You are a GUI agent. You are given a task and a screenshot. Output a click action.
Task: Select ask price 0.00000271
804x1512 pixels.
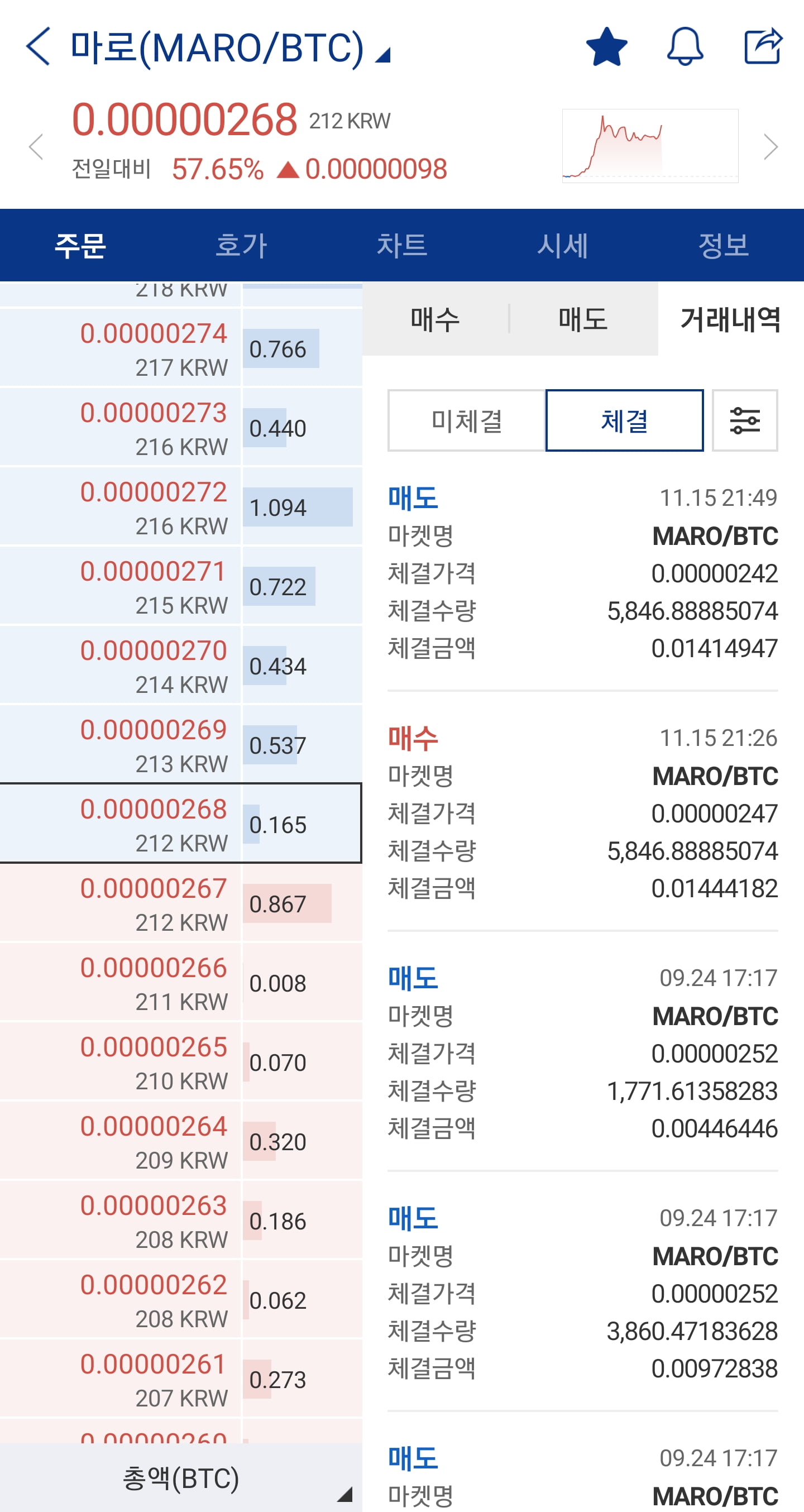click(120, 586)
